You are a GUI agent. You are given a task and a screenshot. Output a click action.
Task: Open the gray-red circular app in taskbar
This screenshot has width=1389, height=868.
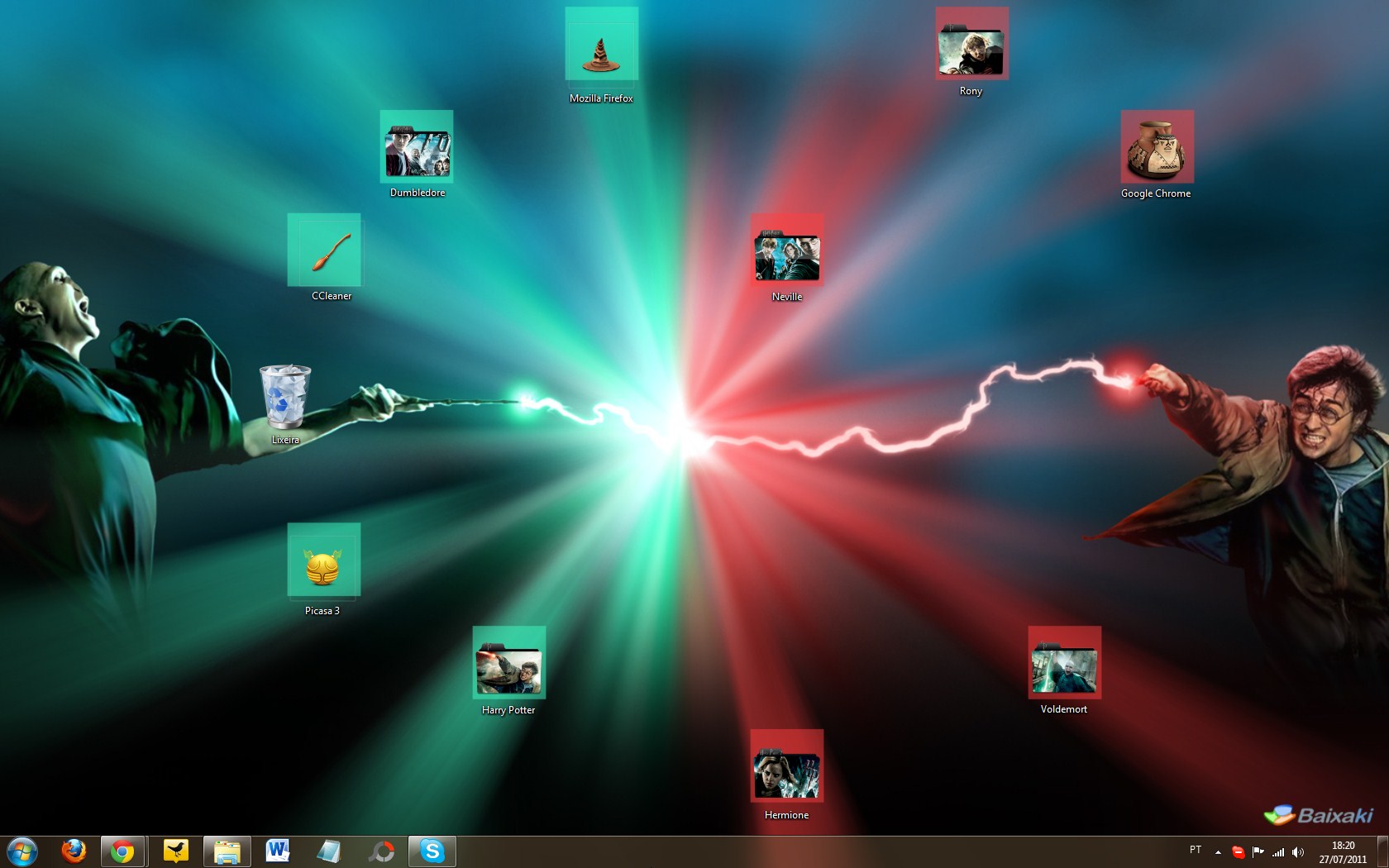[x=381, y=851]
